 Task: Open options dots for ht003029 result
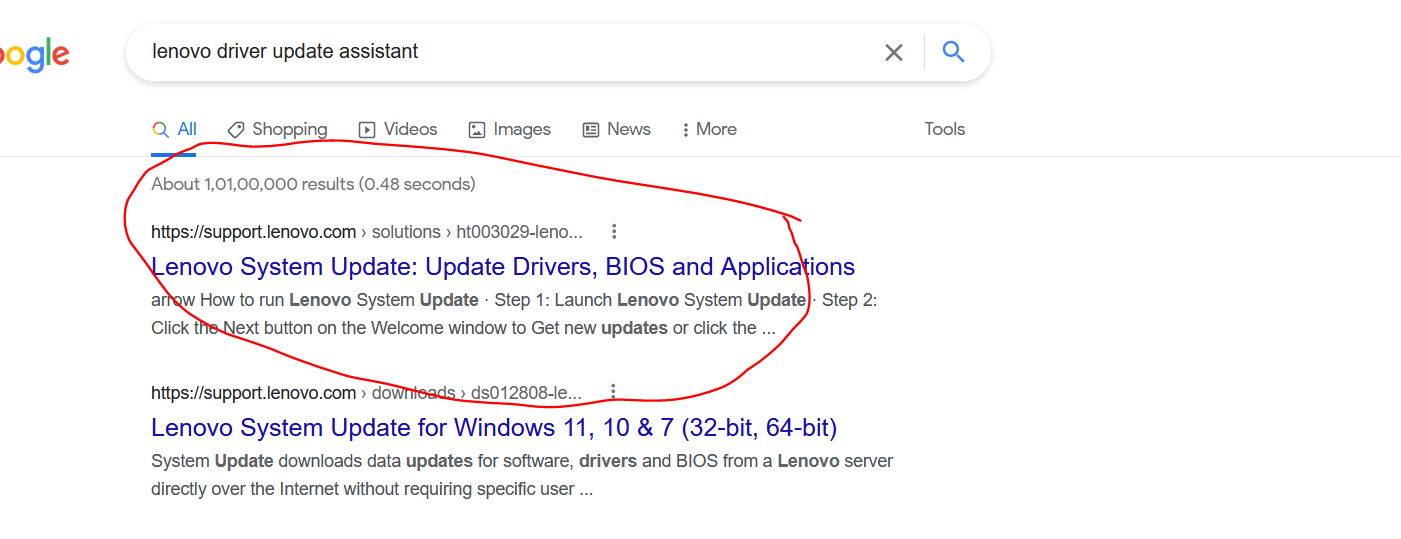point(614,232)
